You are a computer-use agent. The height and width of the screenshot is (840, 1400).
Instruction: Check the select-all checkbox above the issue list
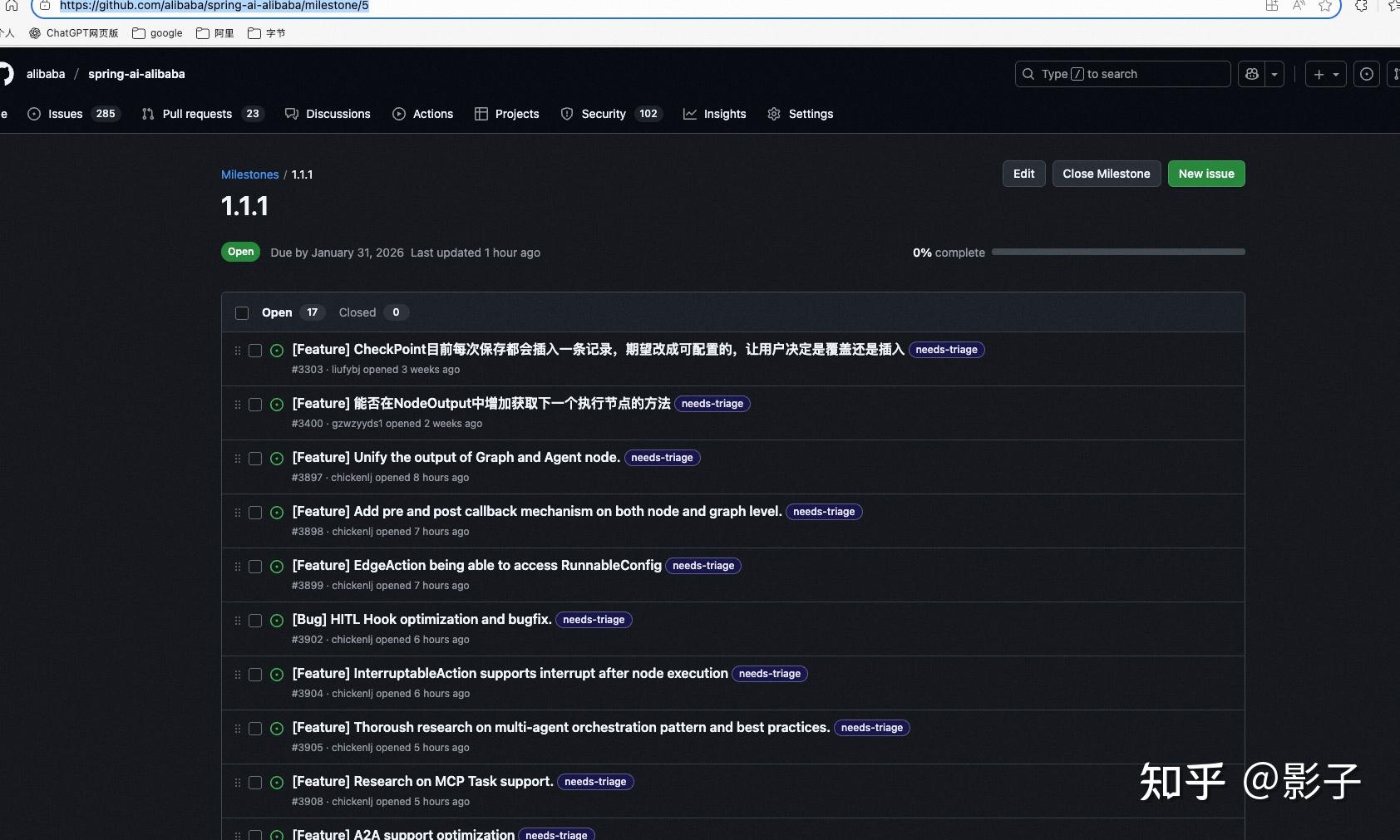pyautogui.click(x=241, y=313)
